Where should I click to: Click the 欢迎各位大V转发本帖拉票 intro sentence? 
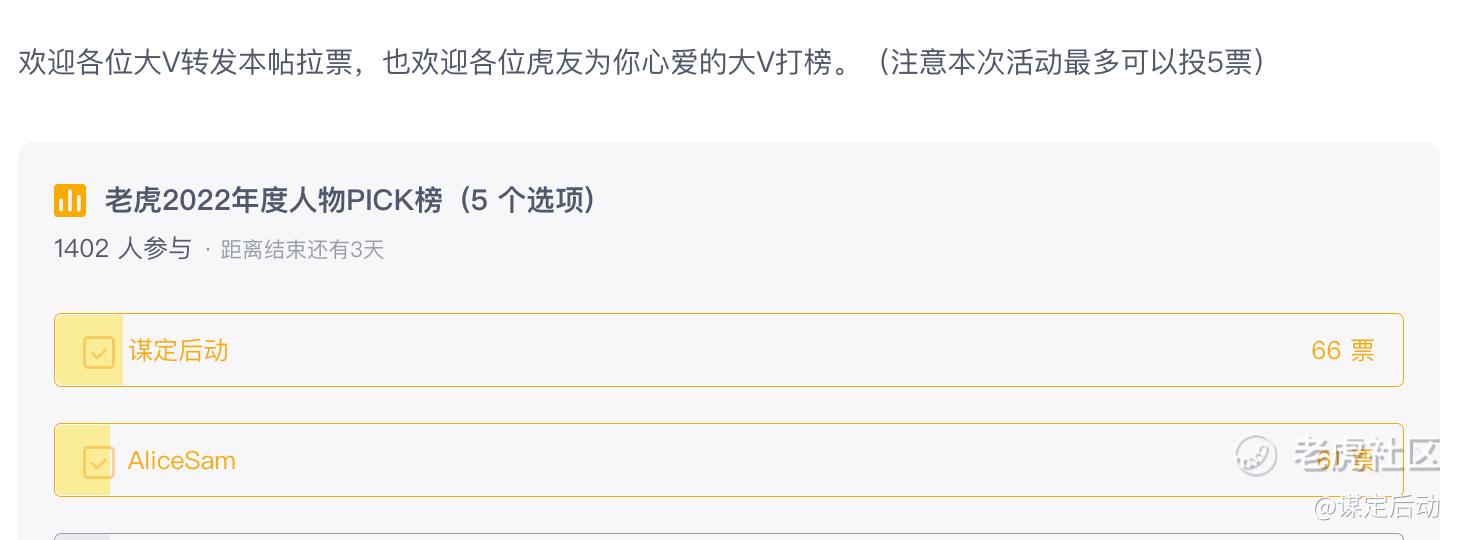[x=186, y=63]
